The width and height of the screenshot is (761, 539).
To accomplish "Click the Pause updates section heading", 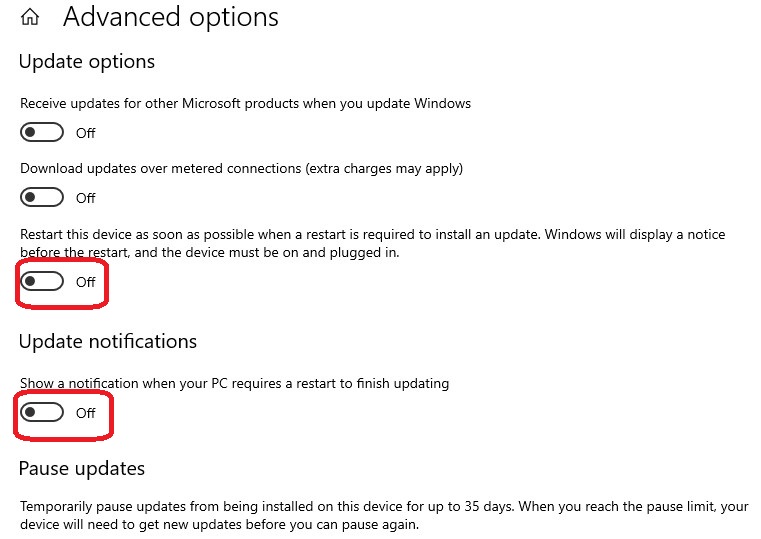I will [82, 469].
